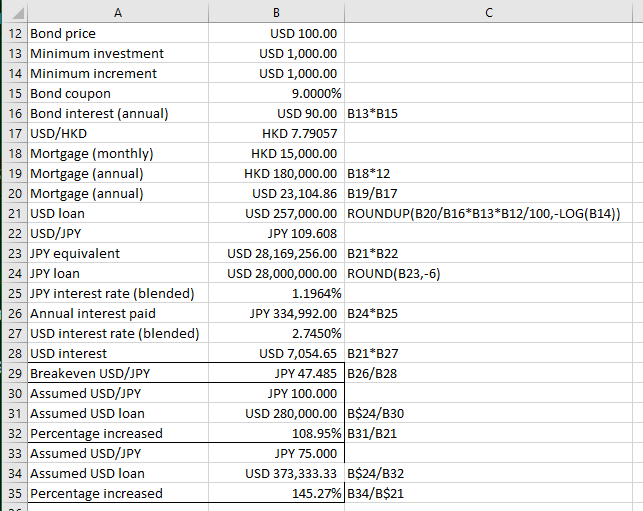Select row 12 header
The image size is (643, 511).
15,33
